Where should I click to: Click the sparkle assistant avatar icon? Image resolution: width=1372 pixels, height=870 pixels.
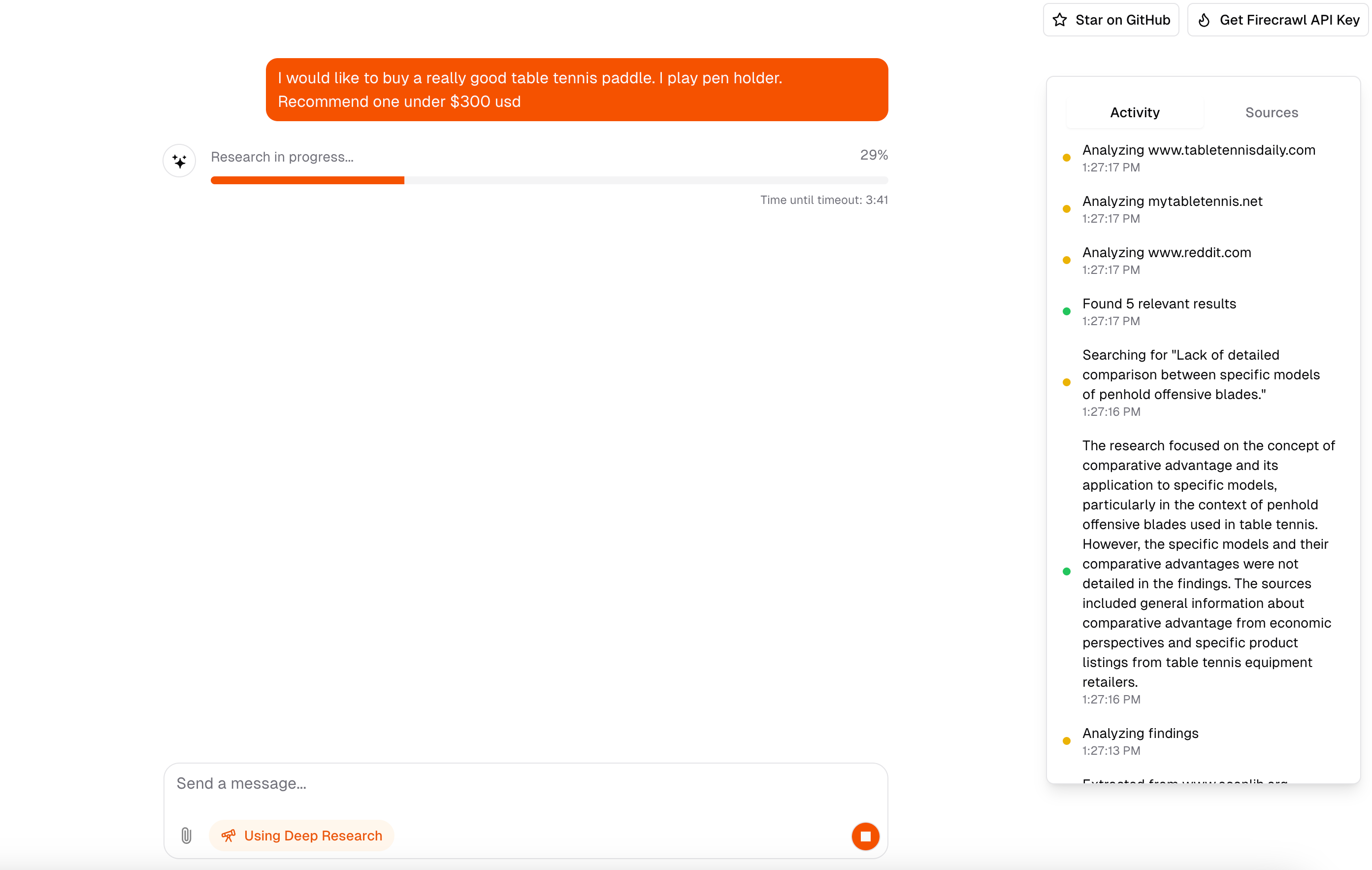tap(179, 161)
